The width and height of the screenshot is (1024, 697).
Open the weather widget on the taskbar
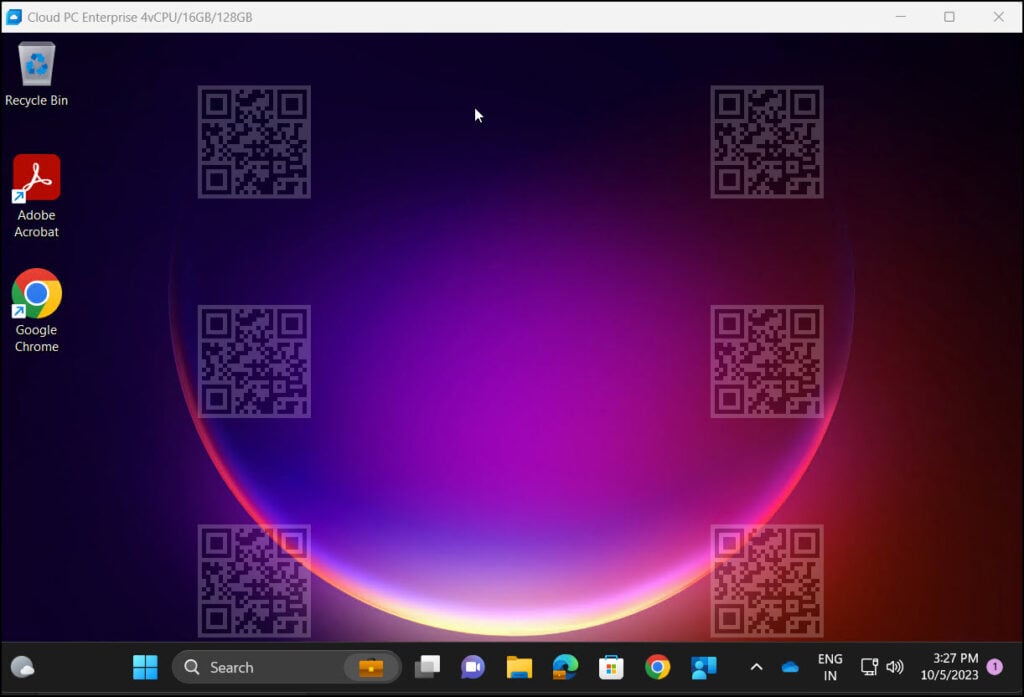(23, 667)
